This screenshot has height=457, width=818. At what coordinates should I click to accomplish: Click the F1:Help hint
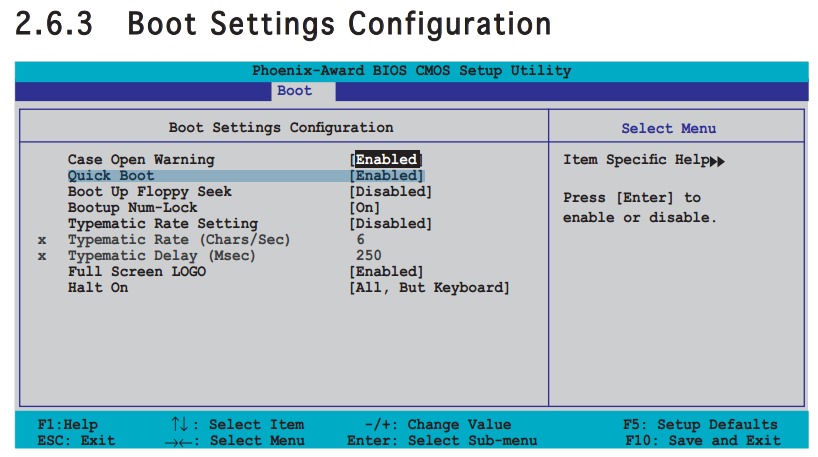pyautogui.click(x=67, y=425)
